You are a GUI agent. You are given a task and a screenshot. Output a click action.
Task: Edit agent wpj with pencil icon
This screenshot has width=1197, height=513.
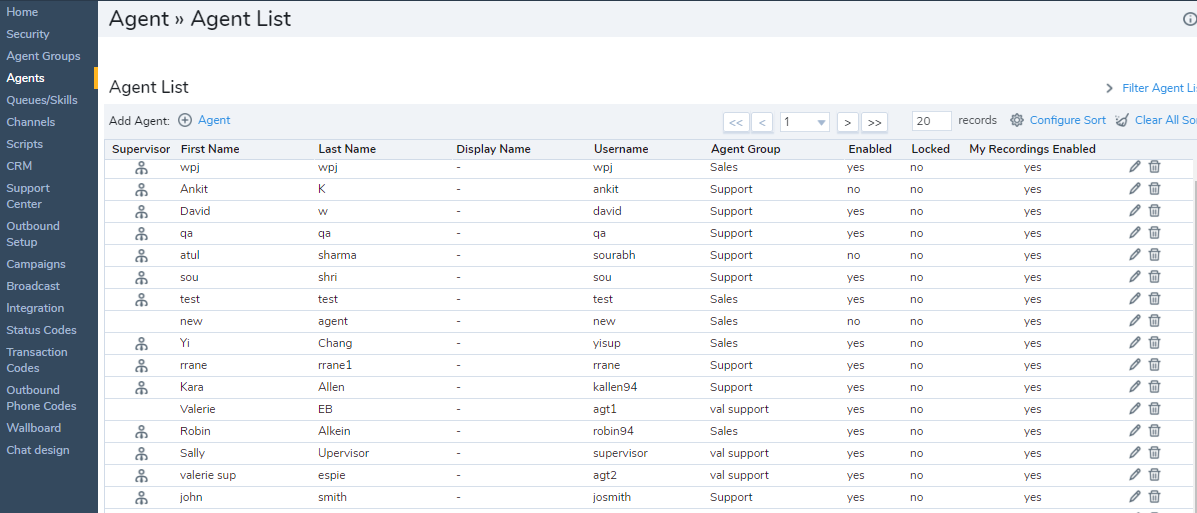pyautogui.click(x=1134, y=166)
